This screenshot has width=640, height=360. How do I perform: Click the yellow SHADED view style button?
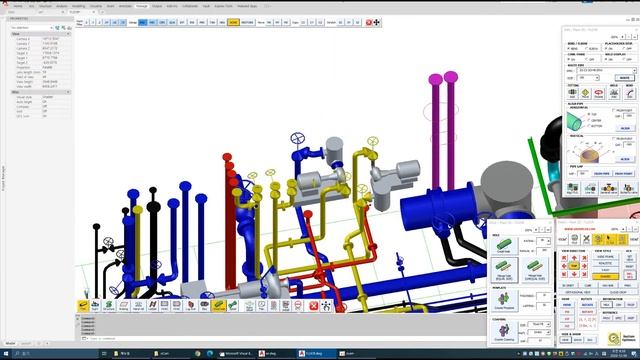pyautogui.click(x=605, y=276)
